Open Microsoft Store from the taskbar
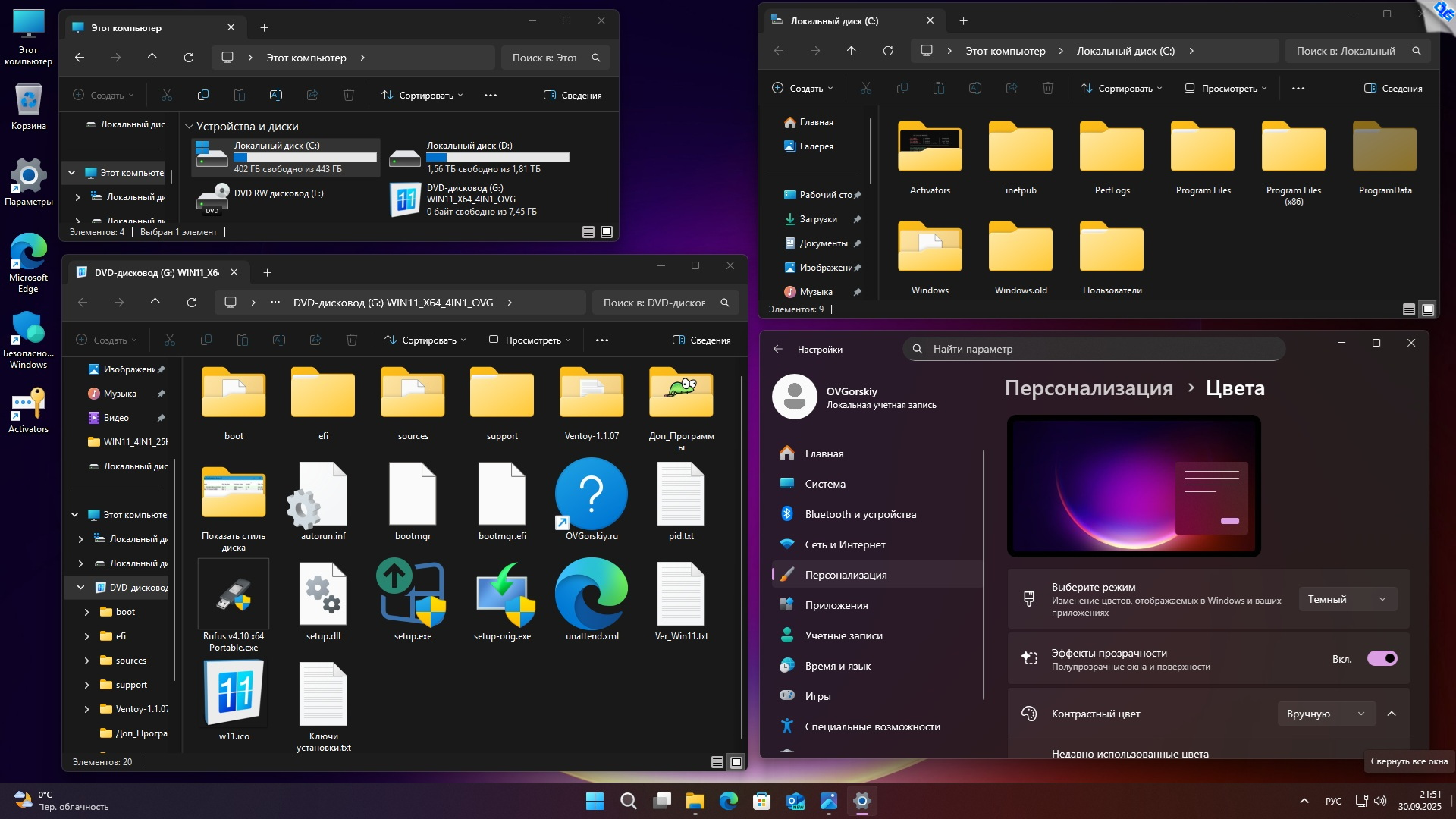1456x819 pixels. (761, 801)
